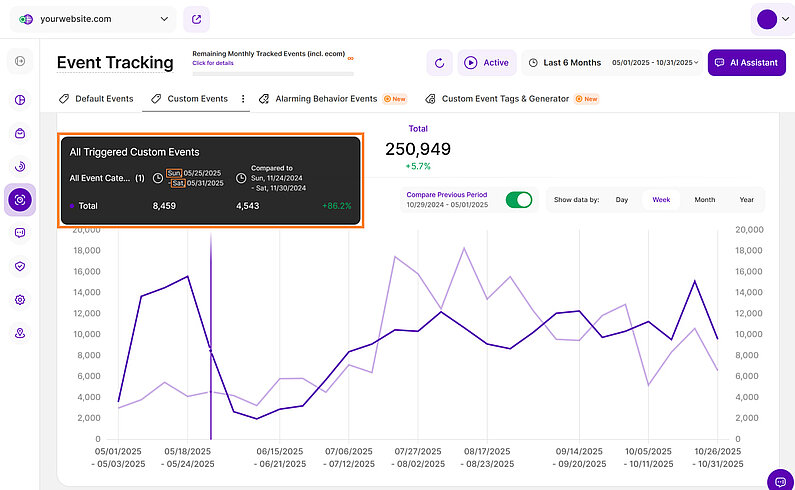Open the dashboard overview icon in sidebar
Image resolution: width=795 pixels, height=490 pixels.
pos(20,100)
